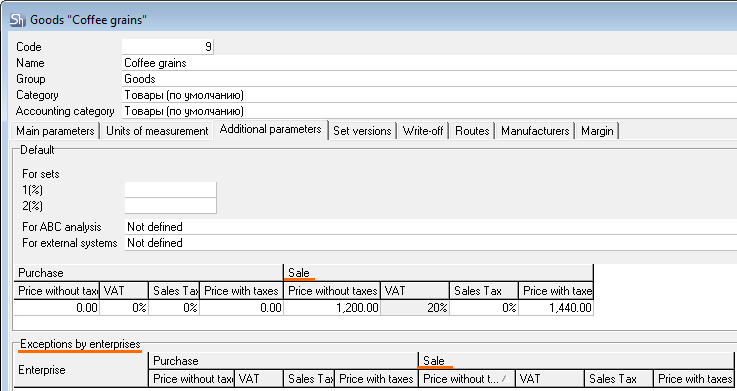Go to the Set versions tab
The height and width of the screenshot is (391, 737).
click(362, 131)
